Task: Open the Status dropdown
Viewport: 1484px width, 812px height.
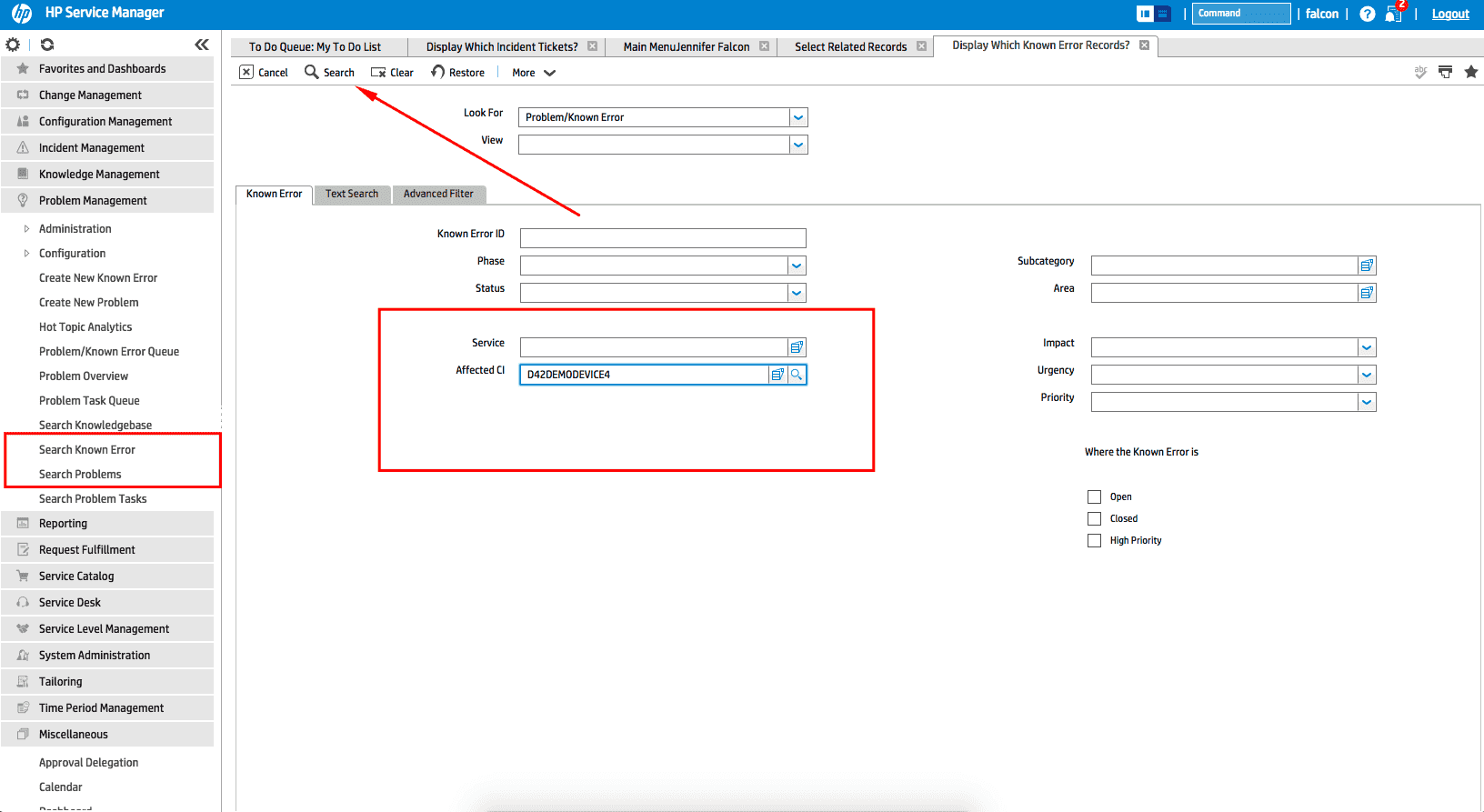Action: [x=797, y=293]
